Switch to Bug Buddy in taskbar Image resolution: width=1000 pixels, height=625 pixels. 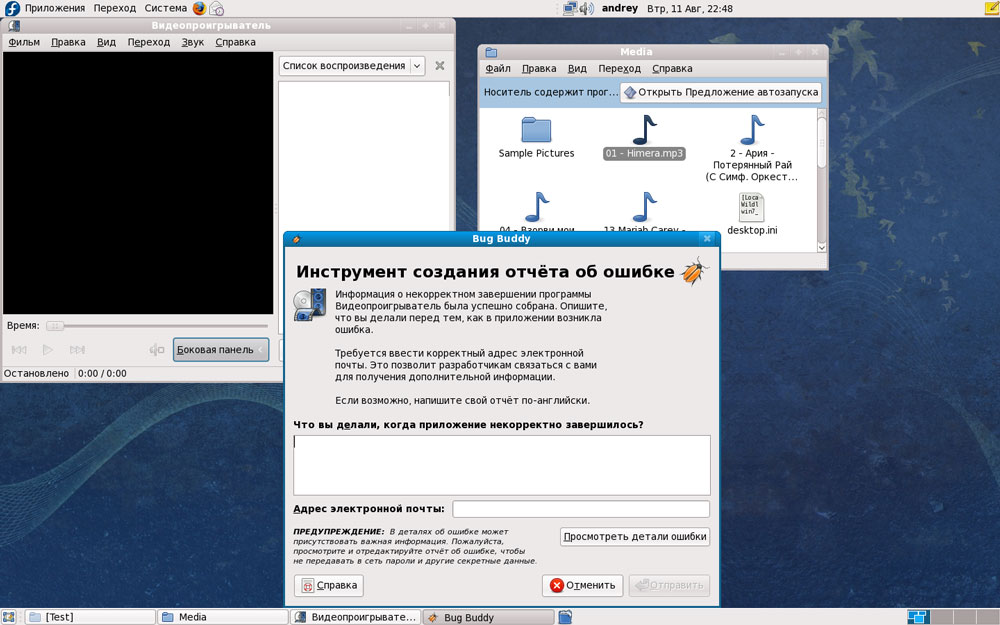click(489, 617)
